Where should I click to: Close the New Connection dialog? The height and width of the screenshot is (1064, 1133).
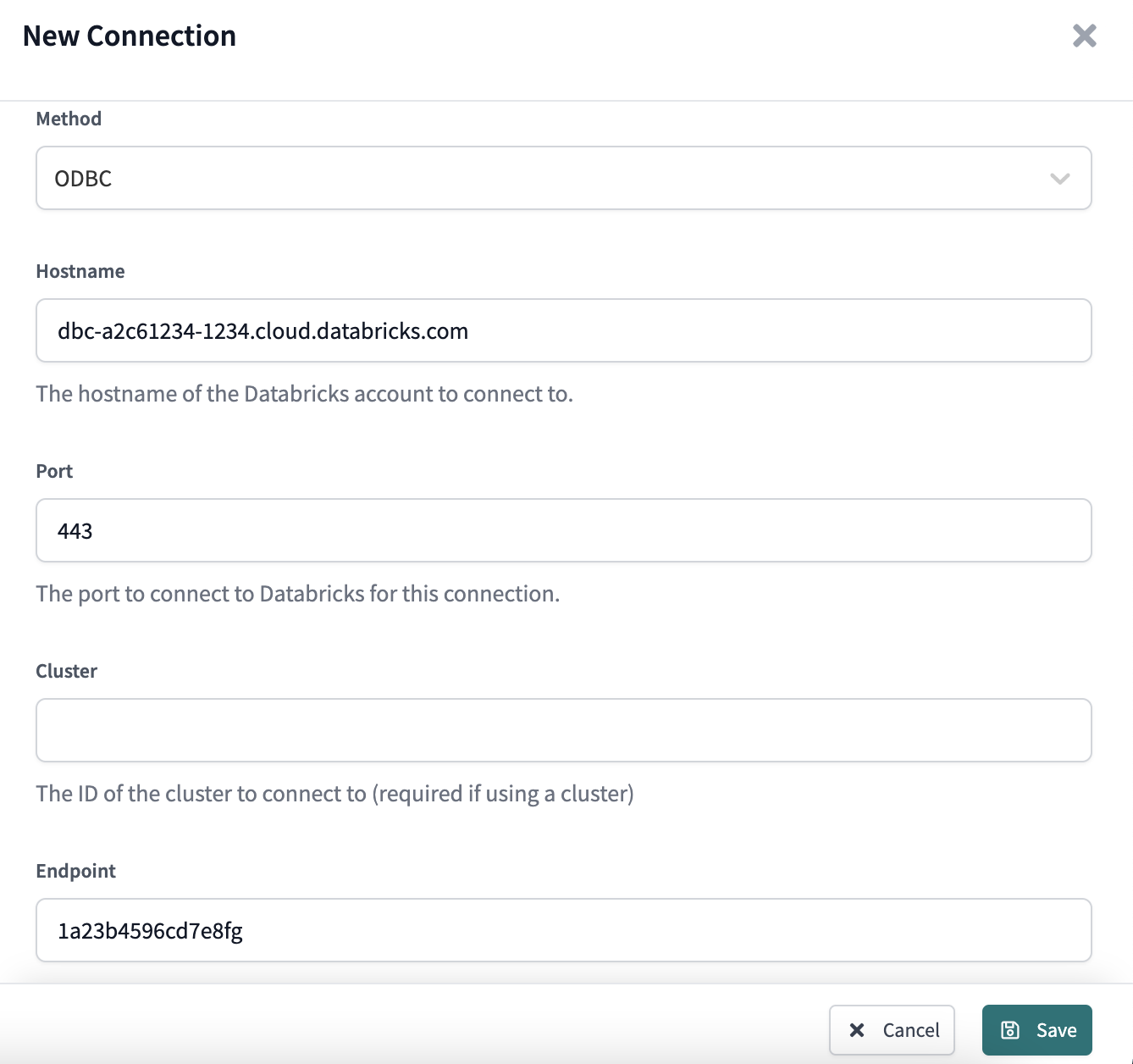pyautogui.click(x=1084, y=36)
